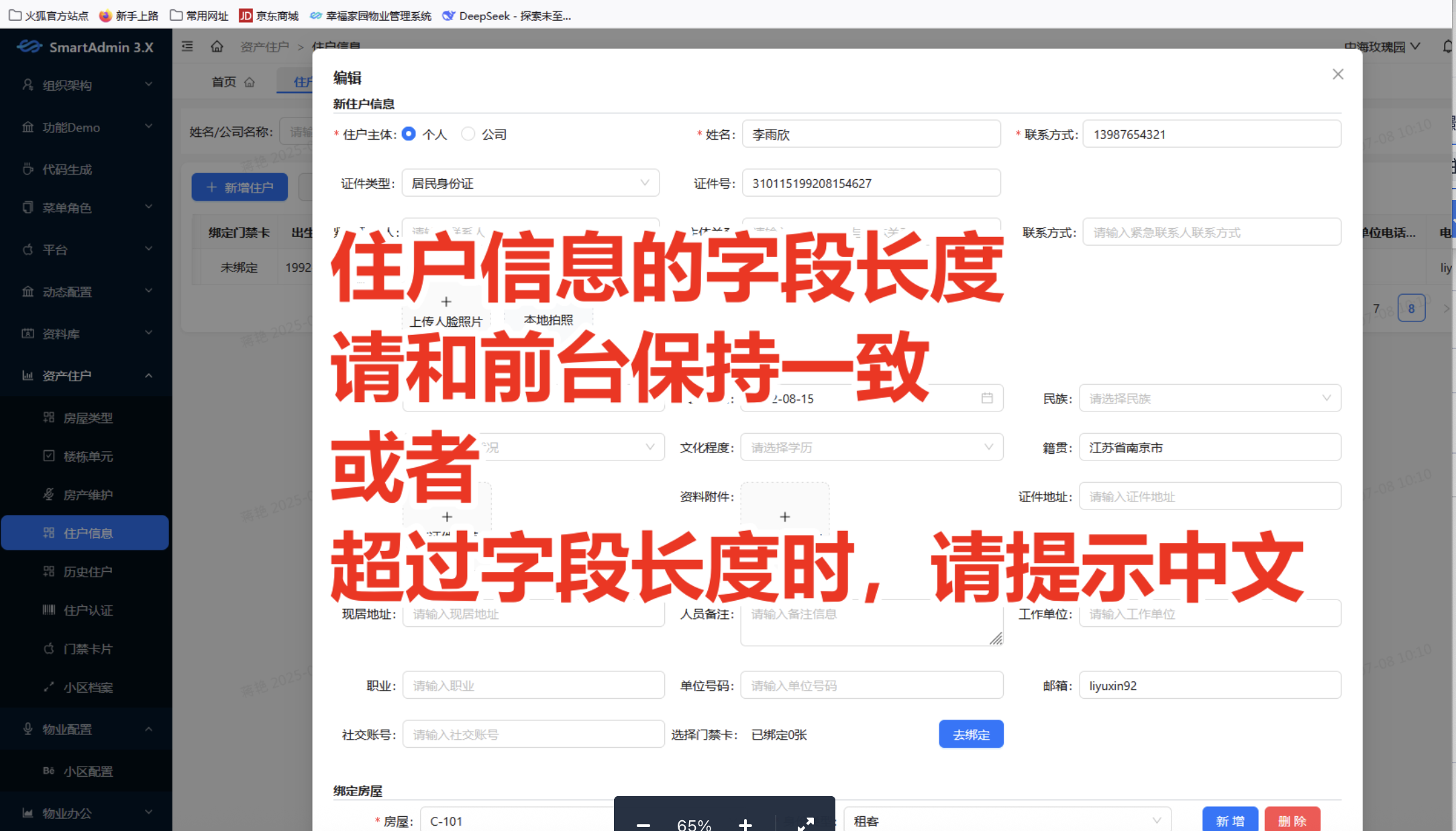Viewport: 1456px width, 831px height.
Task: Open the 民族 selection dropdown
Action: (1209, 399)
